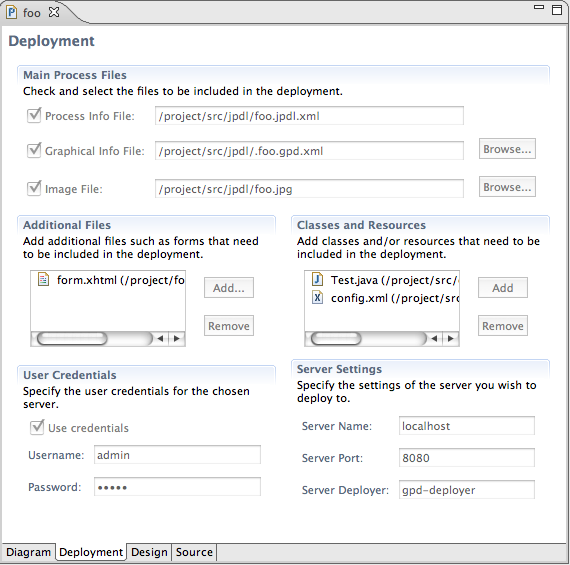Viewport: 570px width, 565px height.
Task: Click the config.xml file icon
Action: [x=317, y=298]
